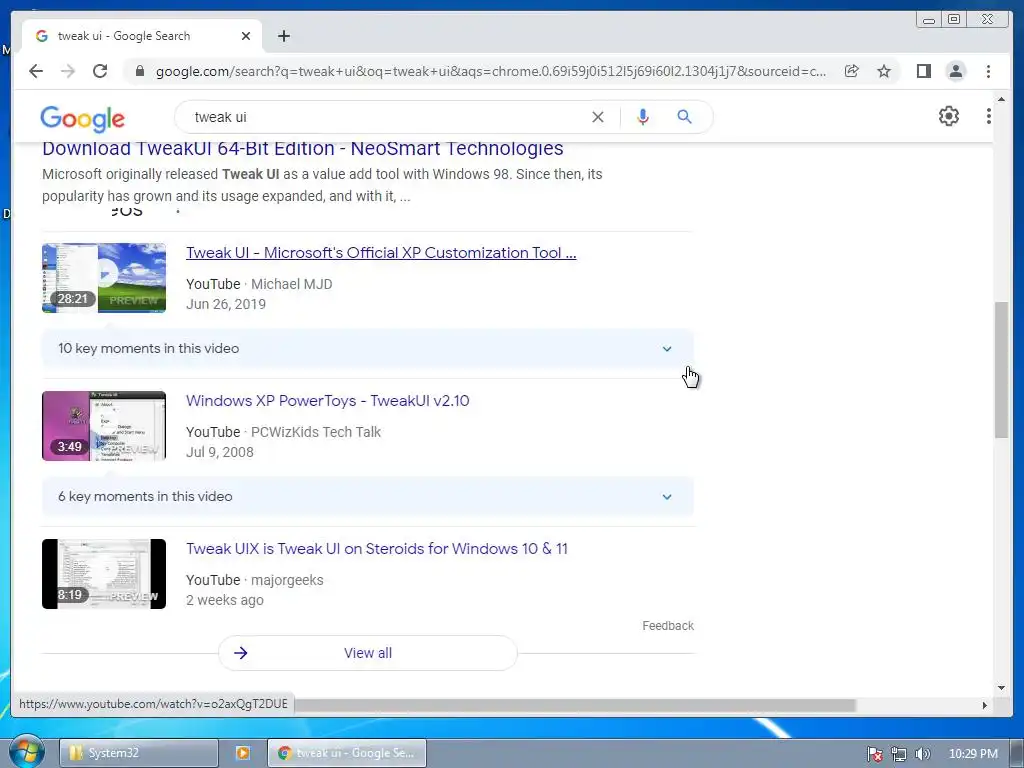Open Chrome's three-dot menu

[988, 71]
